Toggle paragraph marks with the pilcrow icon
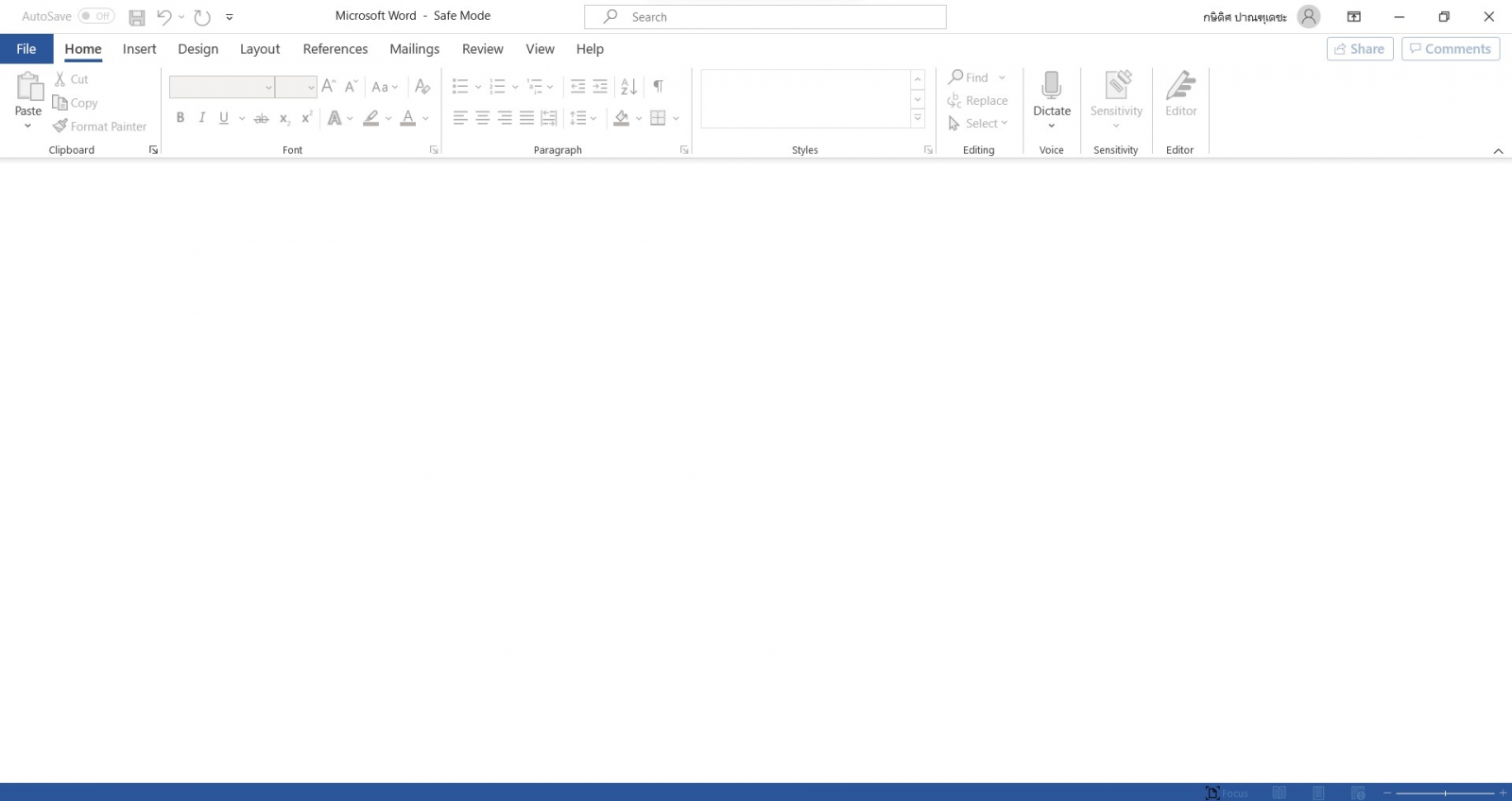 tap(659, 87)
